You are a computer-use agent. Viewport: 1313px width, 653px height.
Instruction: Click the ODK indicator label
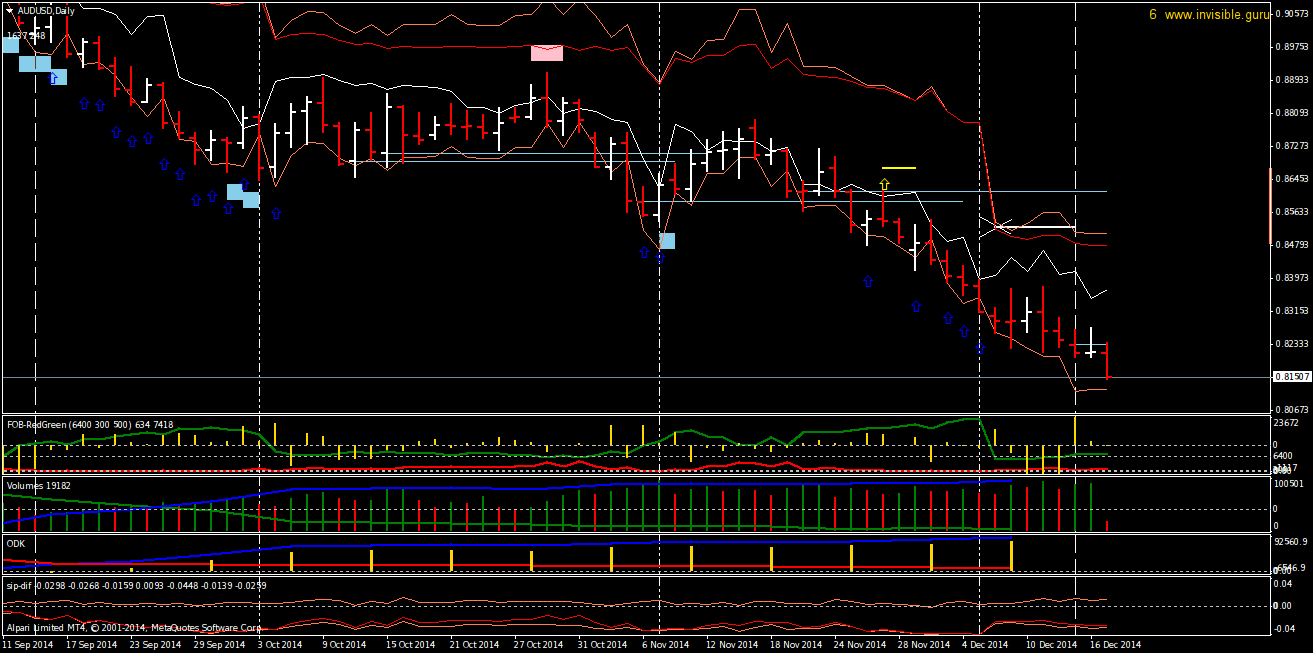16,543
